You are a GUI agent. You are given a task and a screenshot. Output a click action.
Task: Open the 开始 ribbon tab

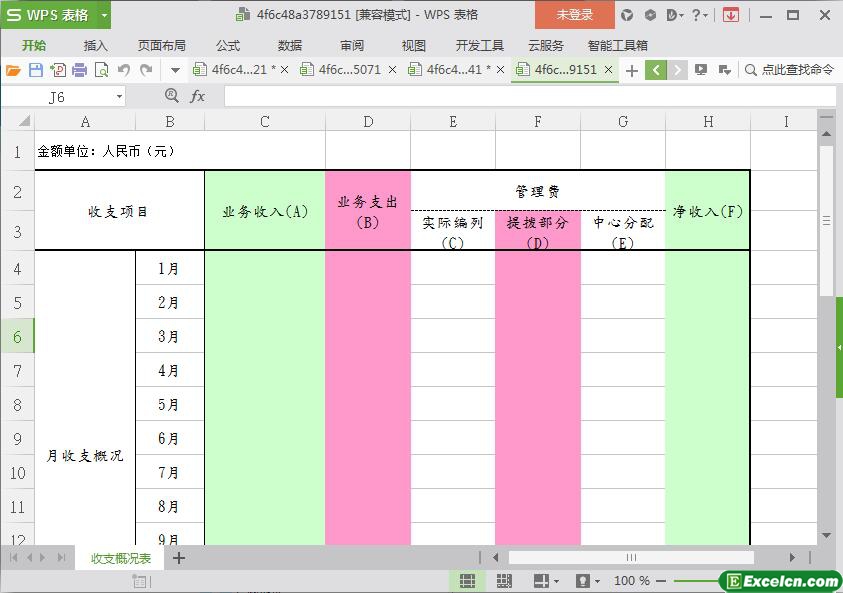pos(34,46)
